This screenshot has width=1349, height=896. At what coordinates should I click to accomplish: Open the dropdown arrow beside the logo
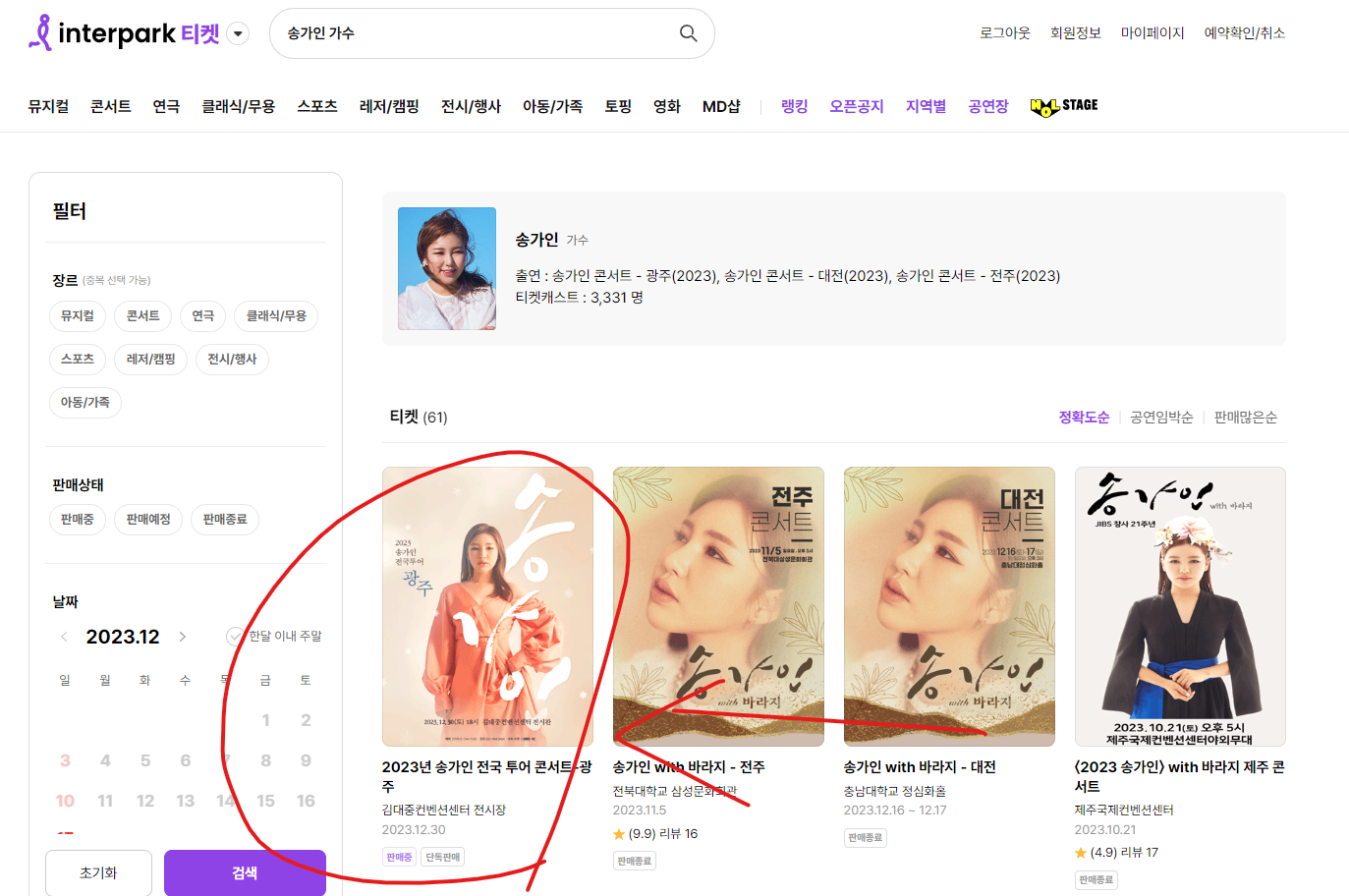[x=238, y=33]
